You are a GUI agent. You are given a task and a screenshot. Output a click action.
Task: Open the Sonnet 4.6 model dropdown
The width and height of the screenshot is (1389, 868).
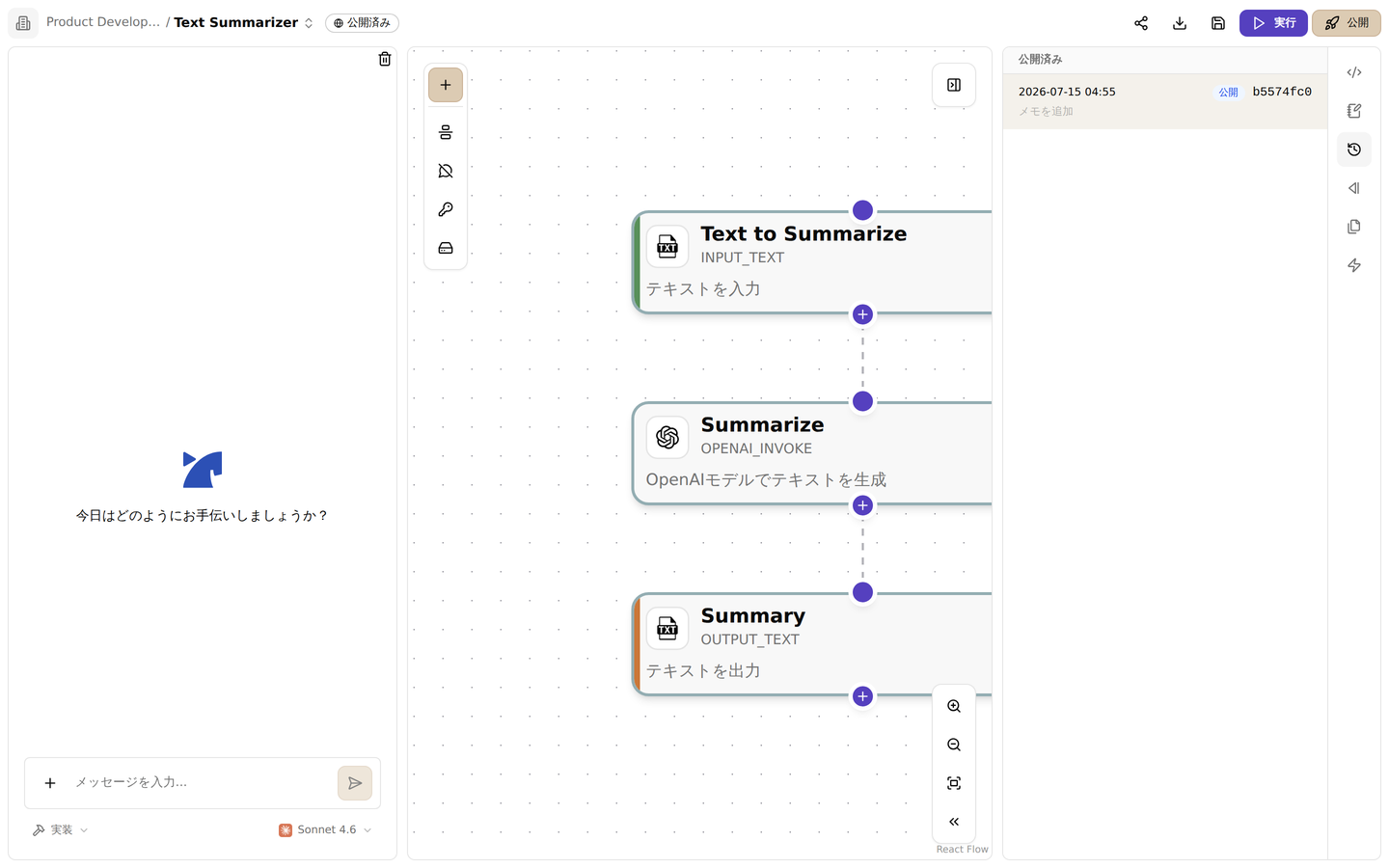tap(325, 829)
